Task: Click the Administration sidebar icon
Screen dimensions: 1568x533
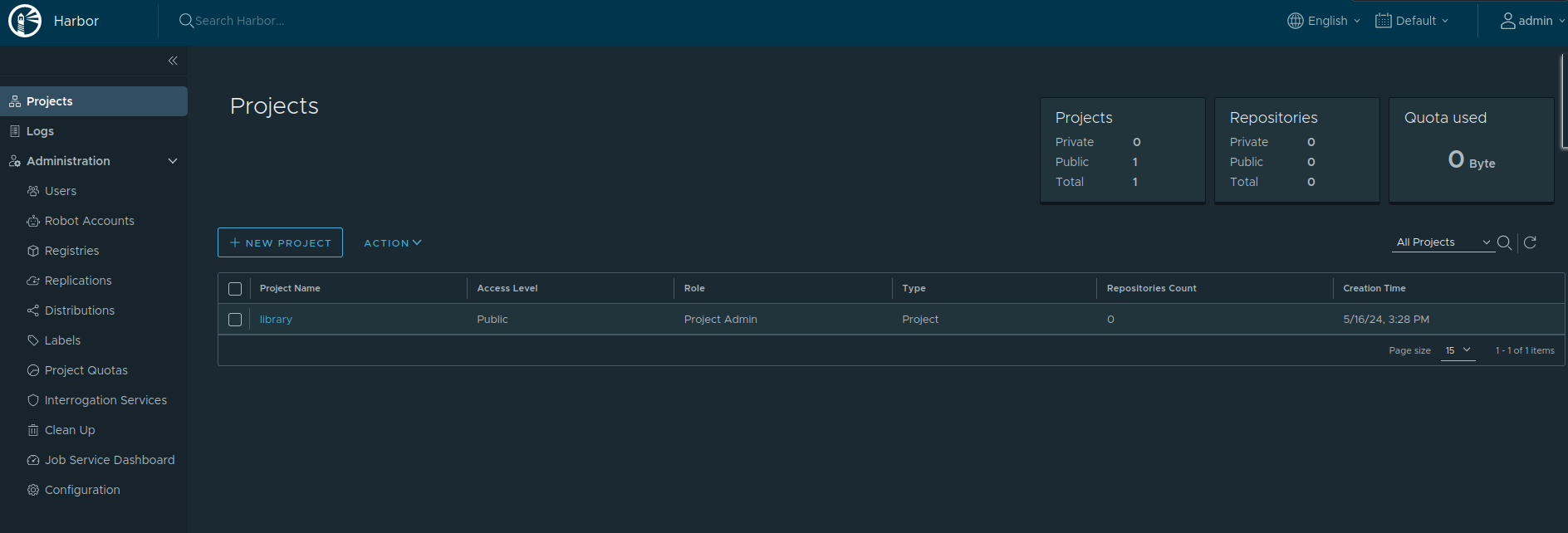Action: (15, 161)
